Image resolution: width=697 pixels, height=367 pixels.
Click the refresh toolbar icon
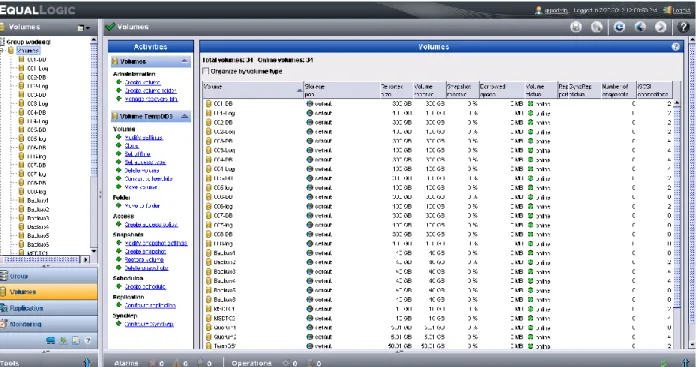pos(619,27)
